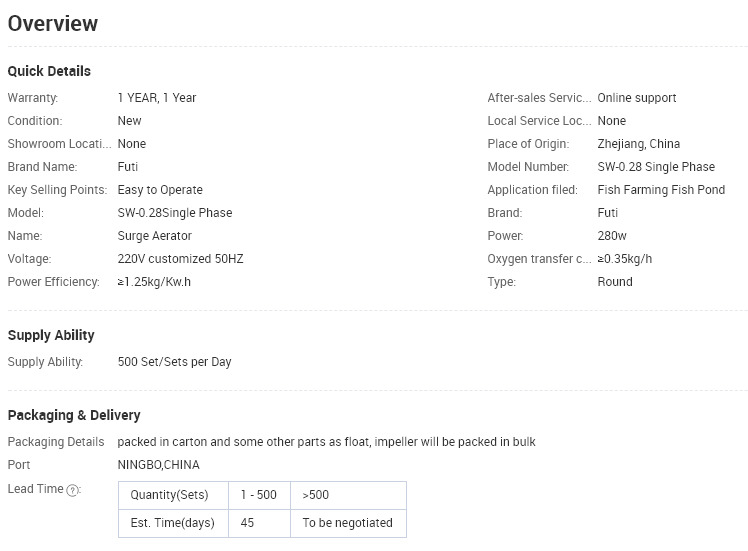Click the Surge Aerator name value
The height and width of the screenshot is (551, 748).
[x=155, y=236]
